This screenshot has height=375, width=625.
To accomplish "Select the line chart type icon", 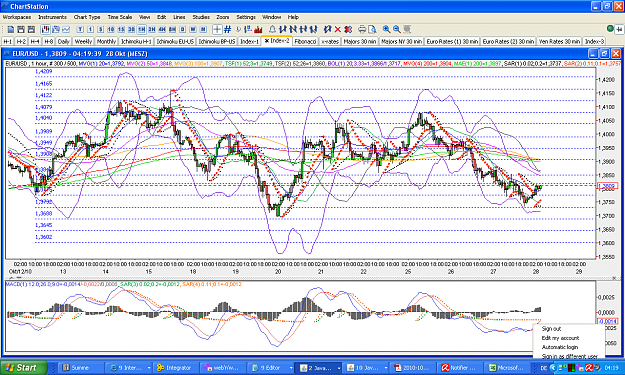I will tap(66, 29).
